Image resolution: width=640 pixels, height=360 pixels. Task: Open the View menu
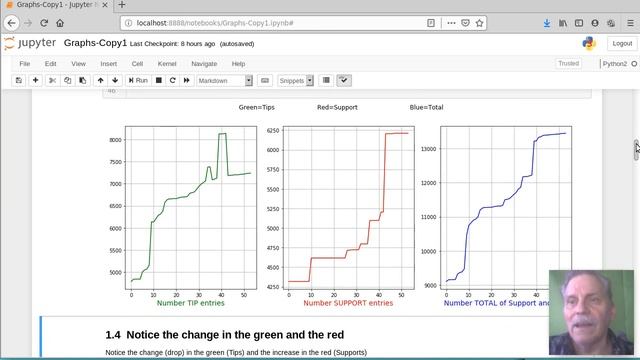78,64
